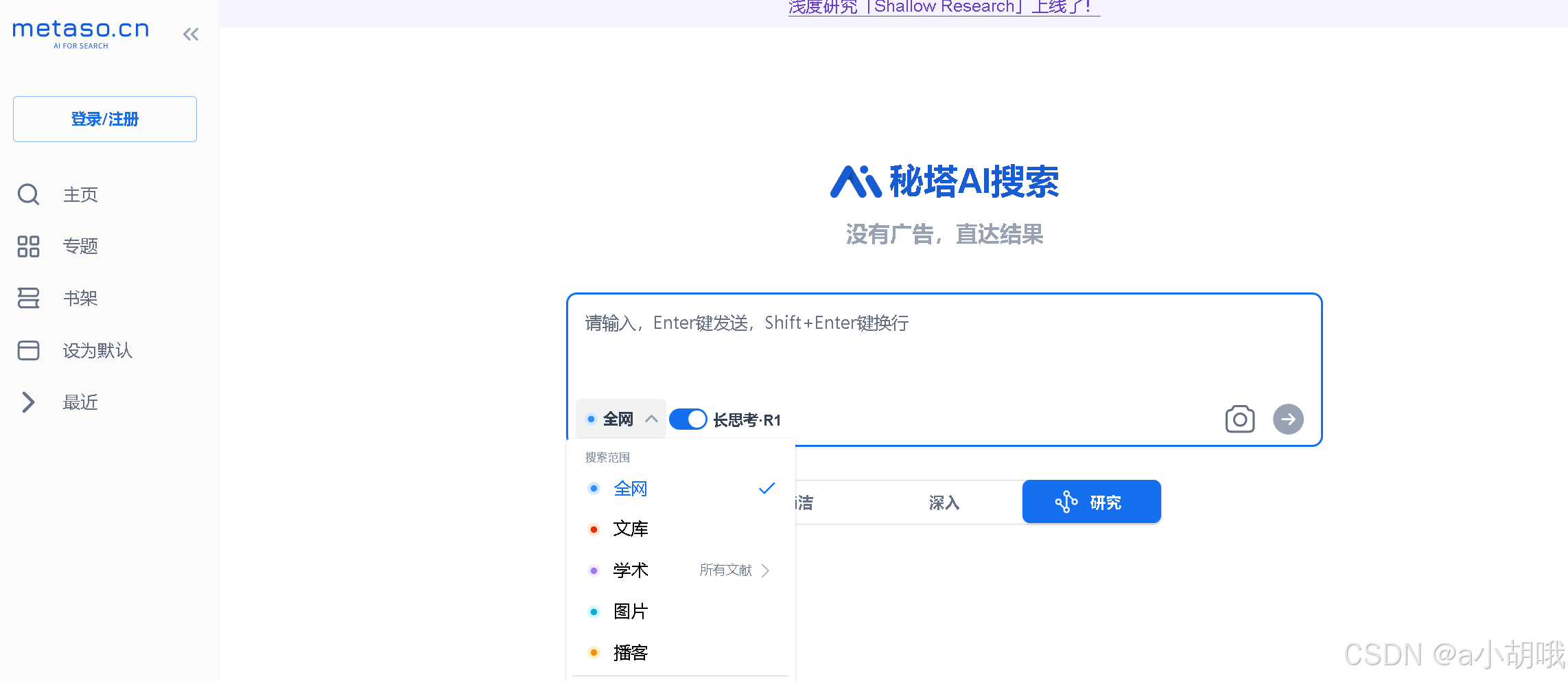Collapse the sidebar with double-chevron icon
The image size is (1568, 681).
pyautogui.click(x=191, y=34)
